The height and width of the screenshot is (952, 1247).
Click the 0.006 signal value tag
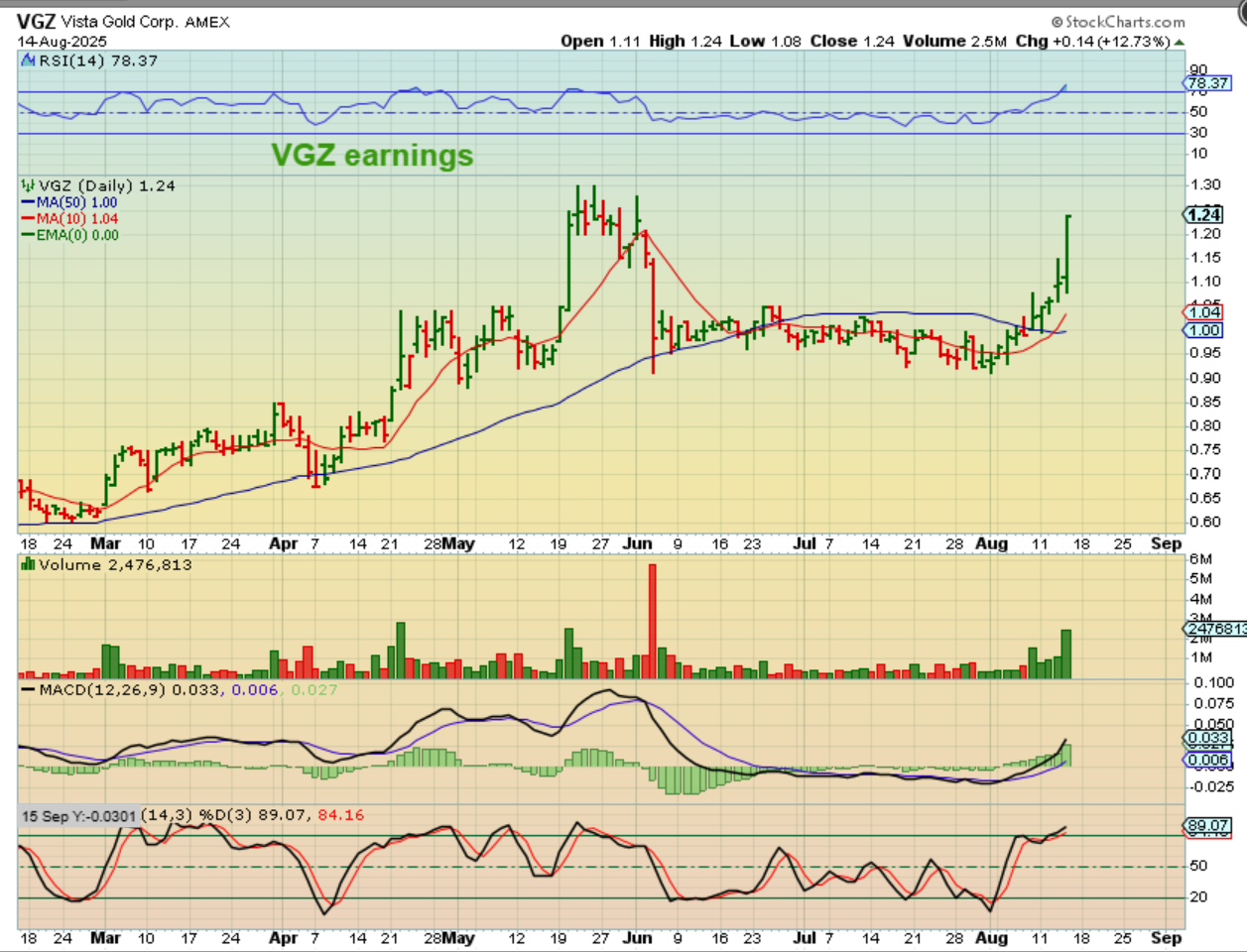(x=1208, y=760)
